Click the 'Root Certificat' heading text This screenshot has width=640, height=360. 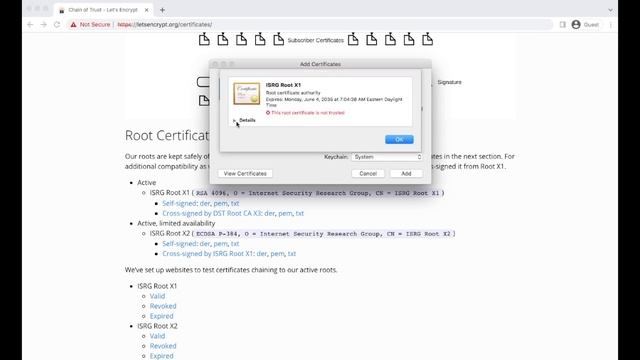tap(167, 136)
